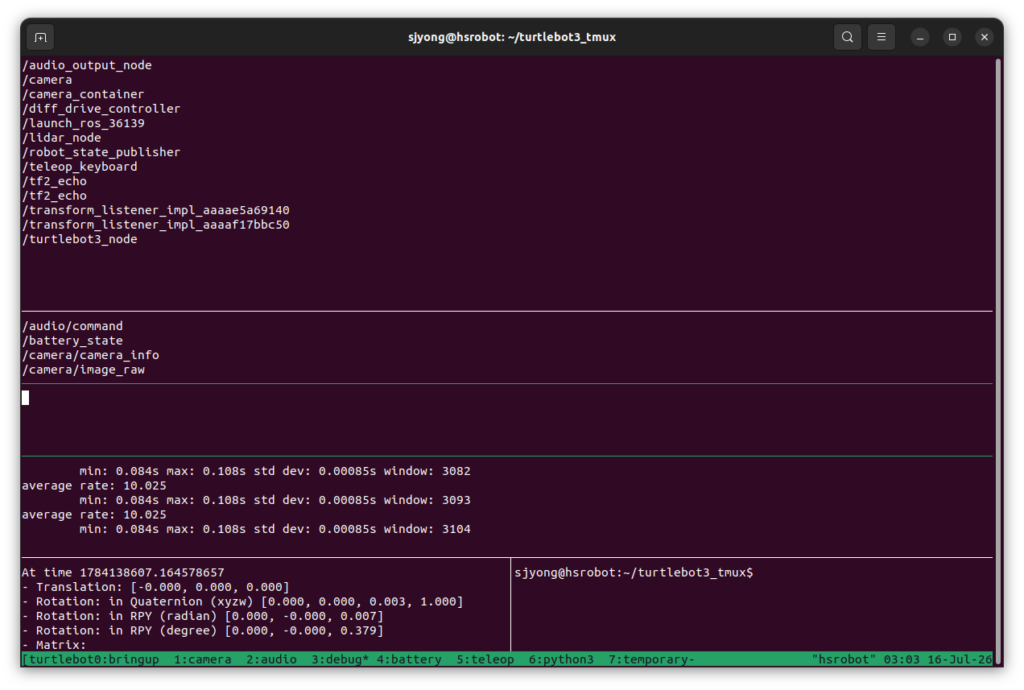Click the /lidar_node line
Screen dimensions: 1024x690
(61, 138)
